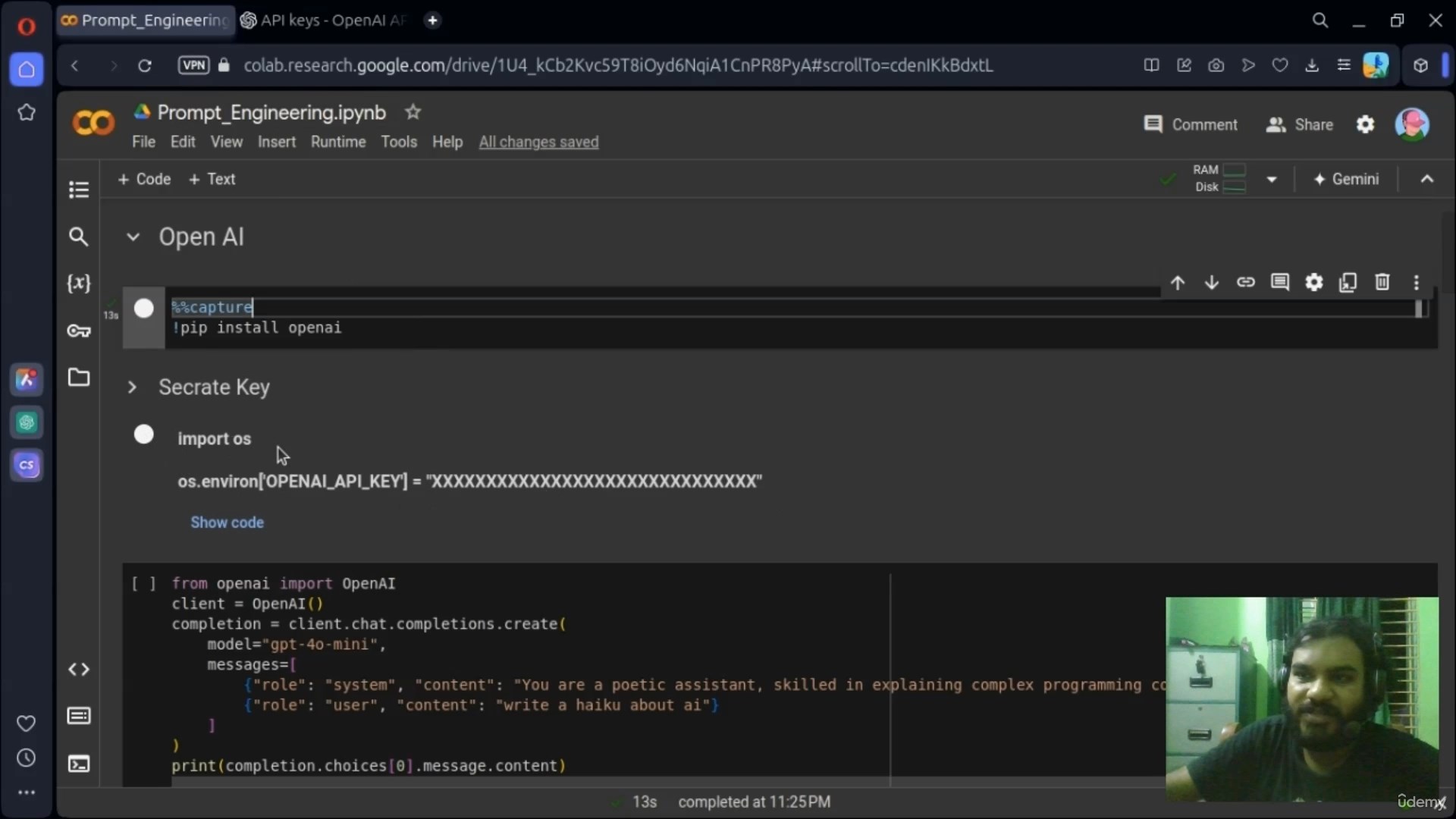
Task: Star the Prompt_Engineering notebook
Action: [413, 112]
